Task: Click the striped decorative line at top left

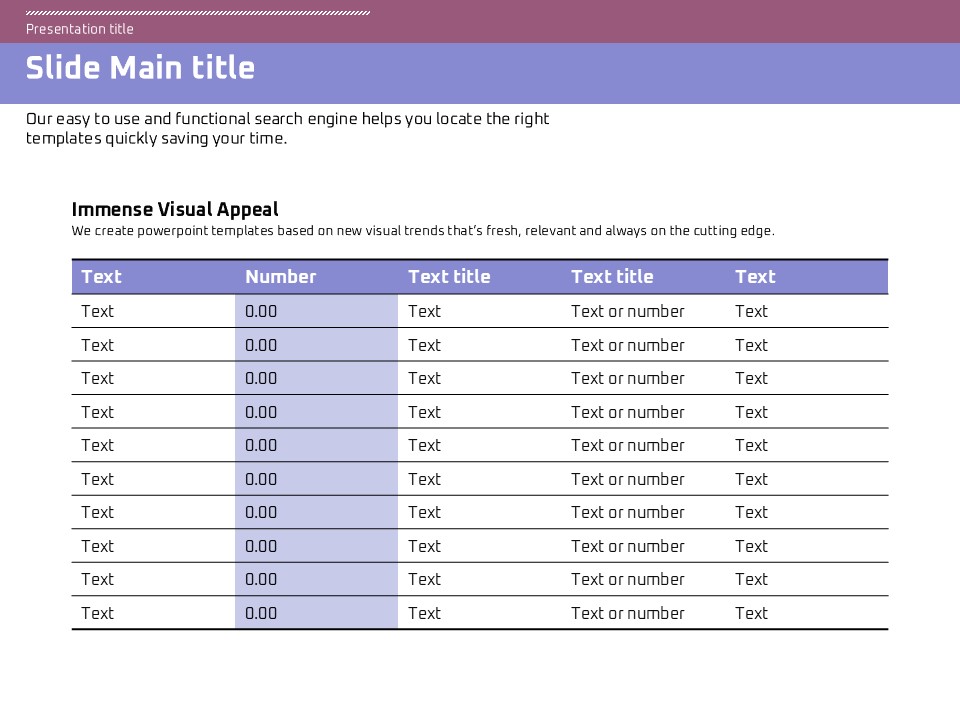Action: 198,13
